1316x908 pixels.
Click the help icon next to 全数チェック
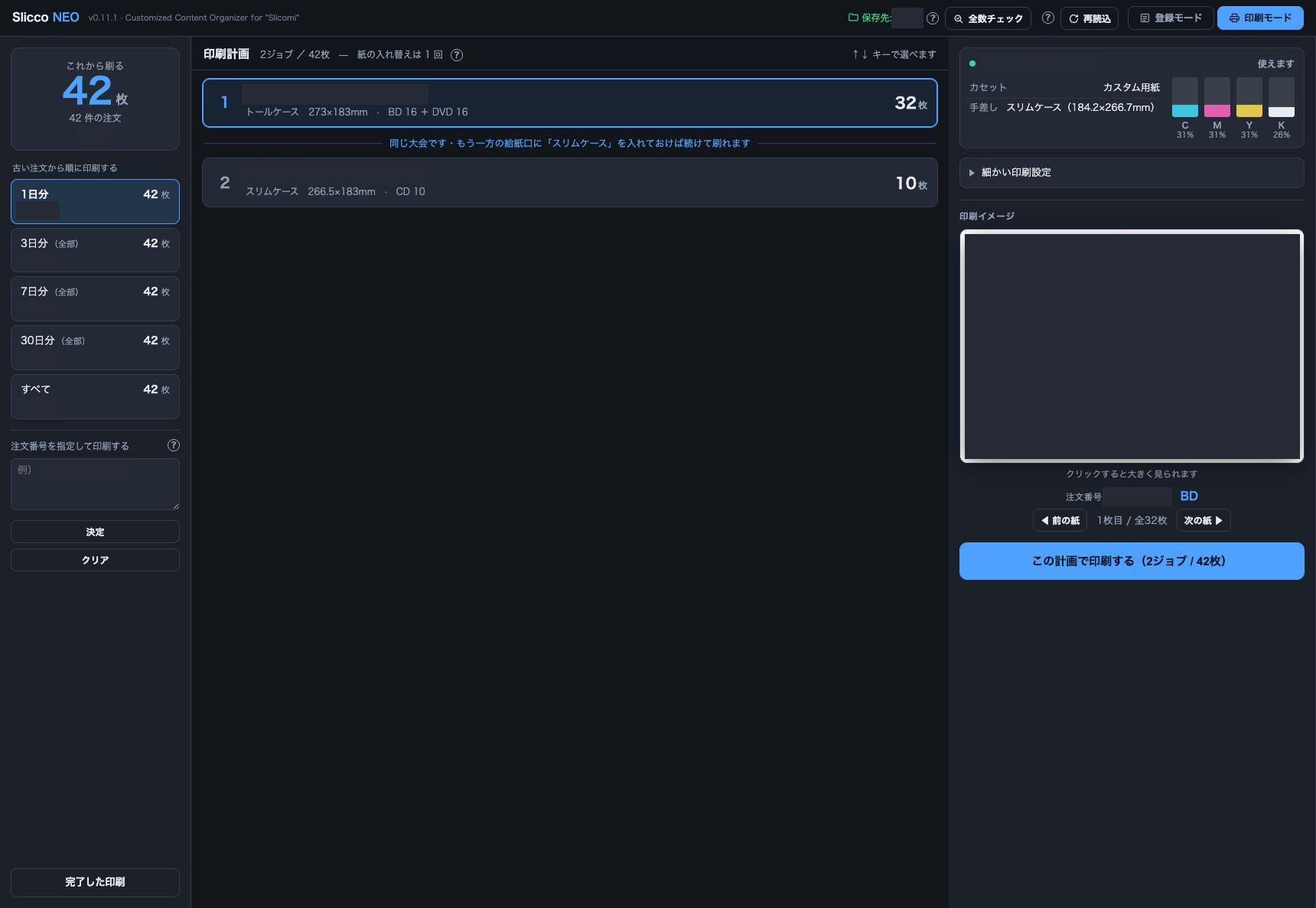click(1048, 18)
